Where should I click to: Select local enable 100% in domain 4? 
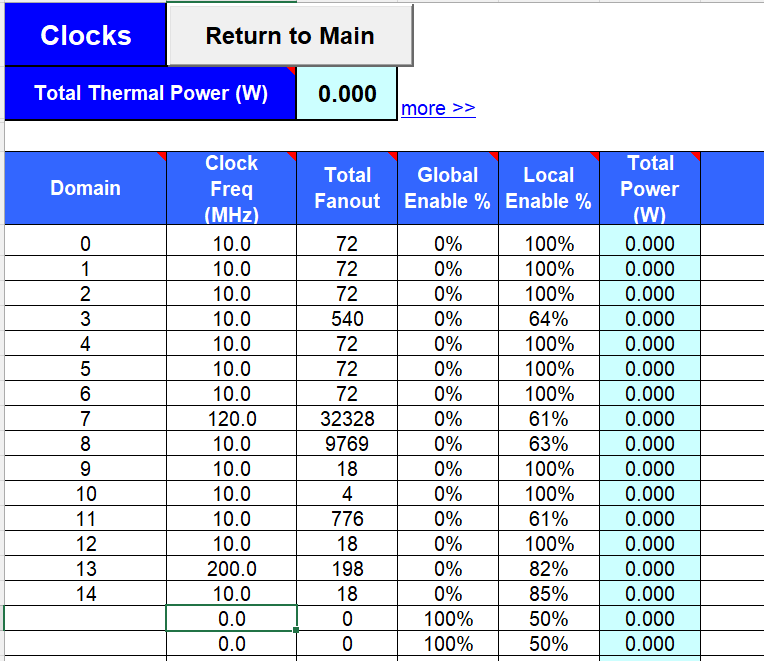pyautogui.click(x=549, y=343)
